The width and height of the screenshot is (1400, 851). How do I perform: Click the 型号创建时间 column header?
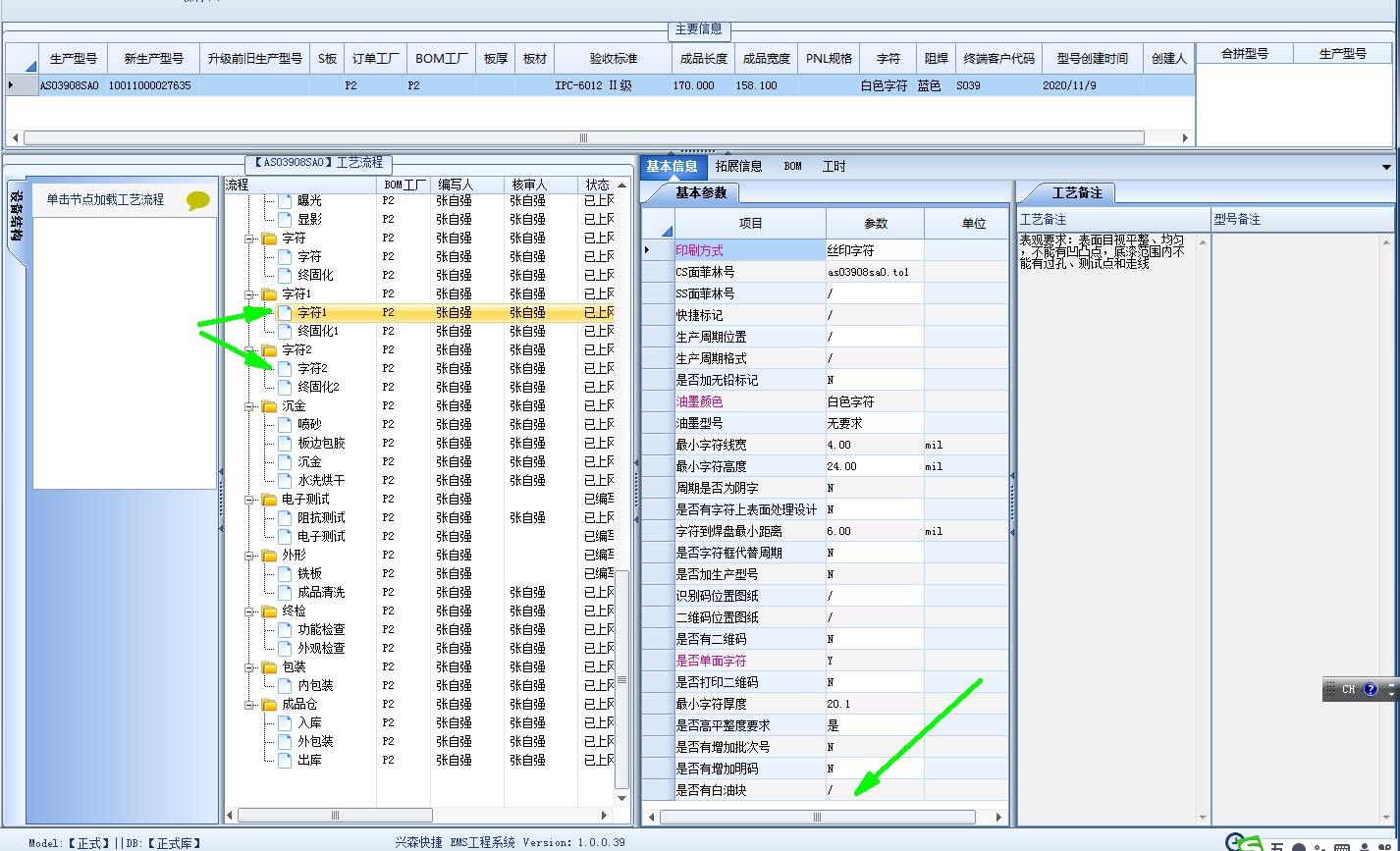click(1093, 59)
